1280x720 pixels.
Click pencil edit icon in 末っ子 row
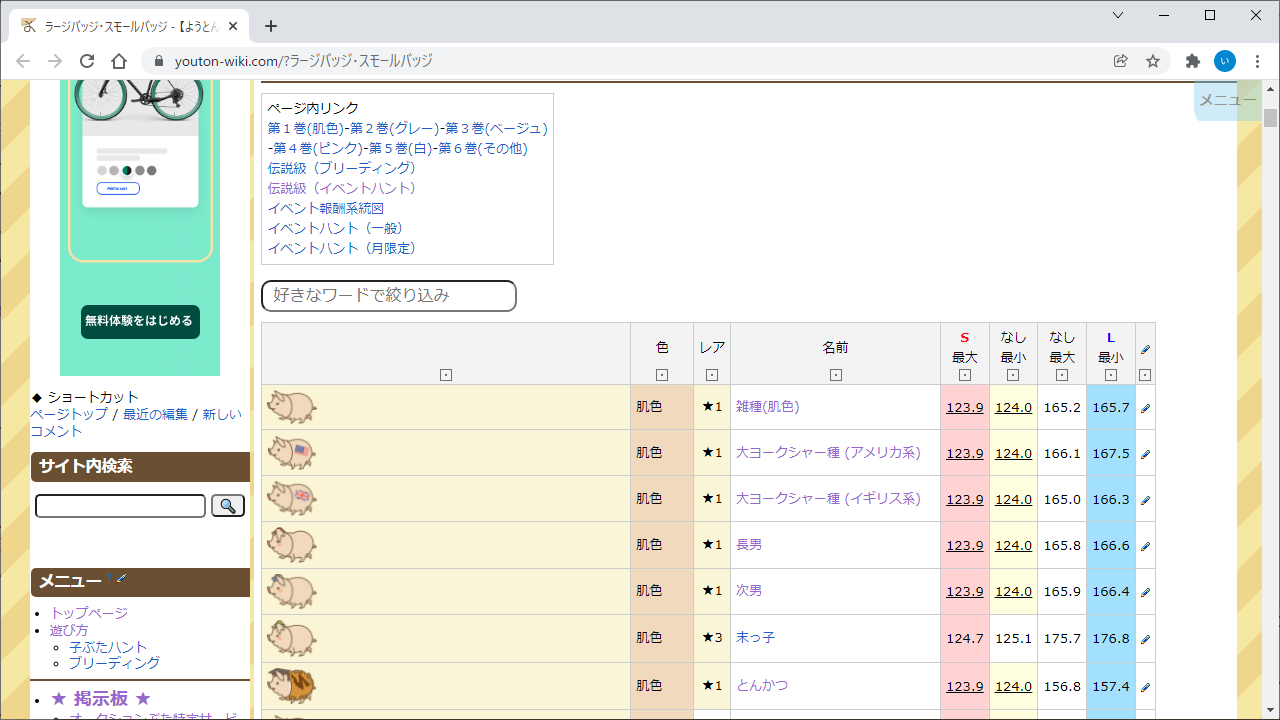click(1145, 639)
